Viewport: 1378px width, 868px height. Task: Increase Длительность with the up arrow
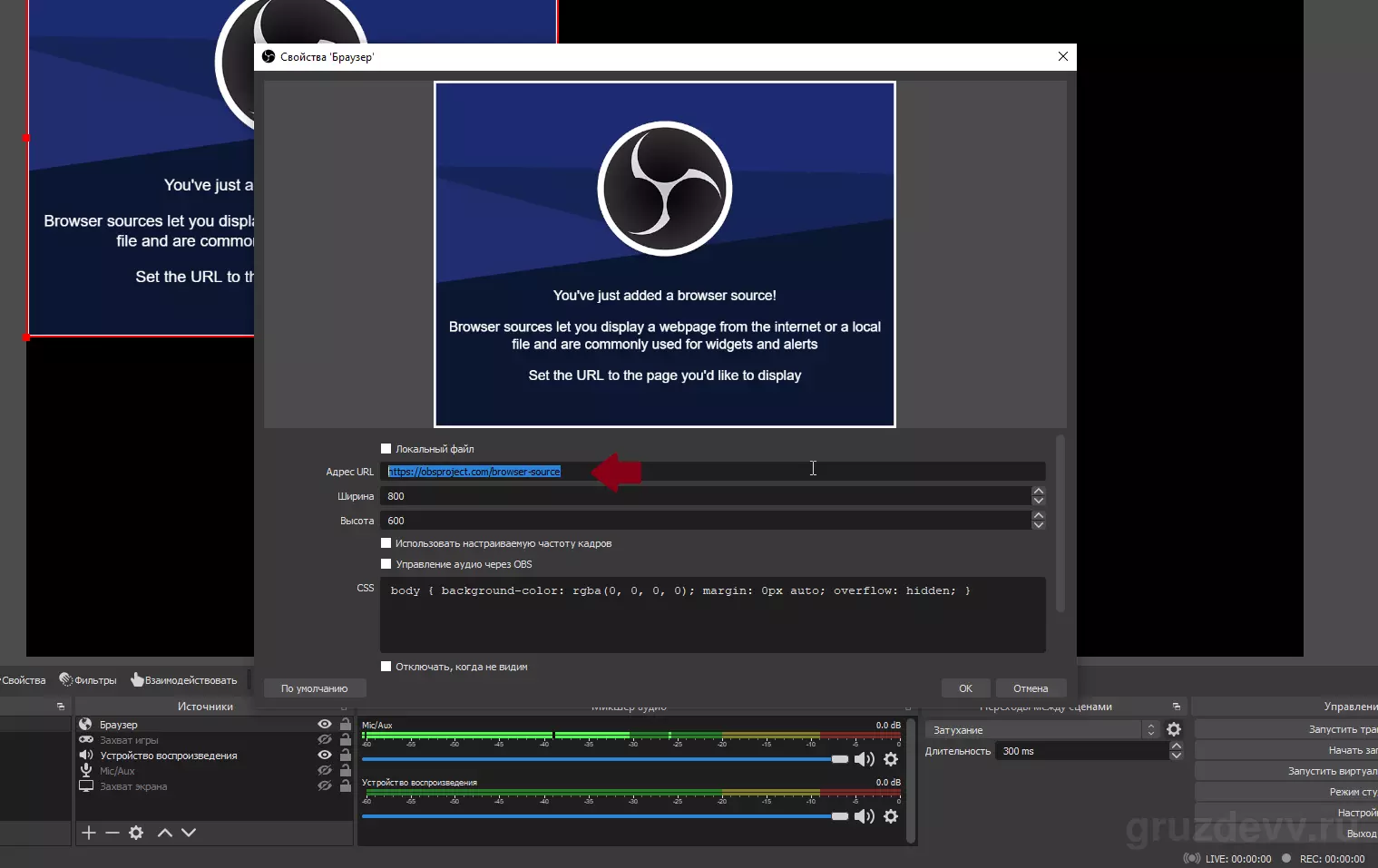pos(1177,746)
